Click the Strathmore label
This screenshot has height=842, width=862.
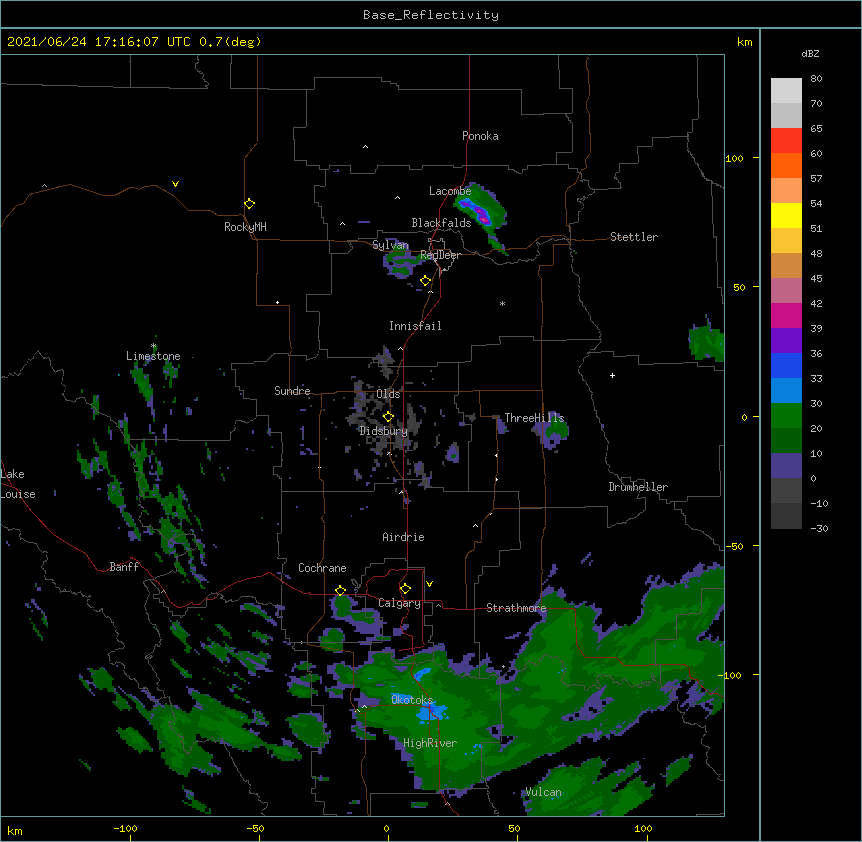(516, 608)
